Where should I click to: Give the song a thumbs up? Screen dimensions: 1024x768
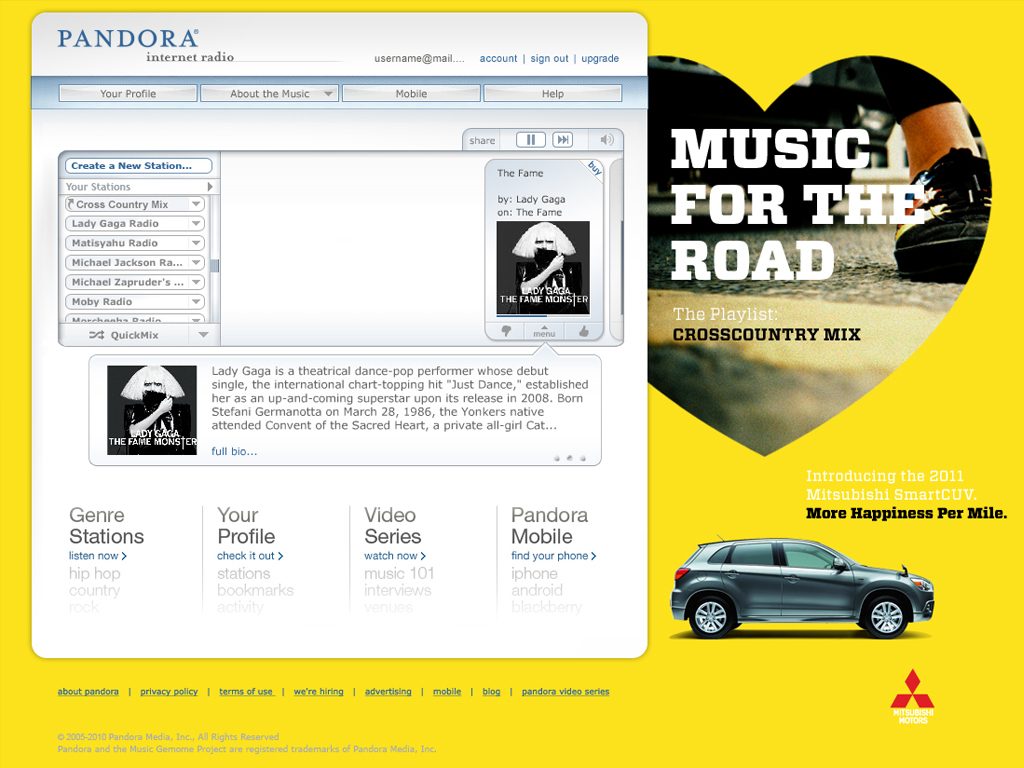pos(583,332)
